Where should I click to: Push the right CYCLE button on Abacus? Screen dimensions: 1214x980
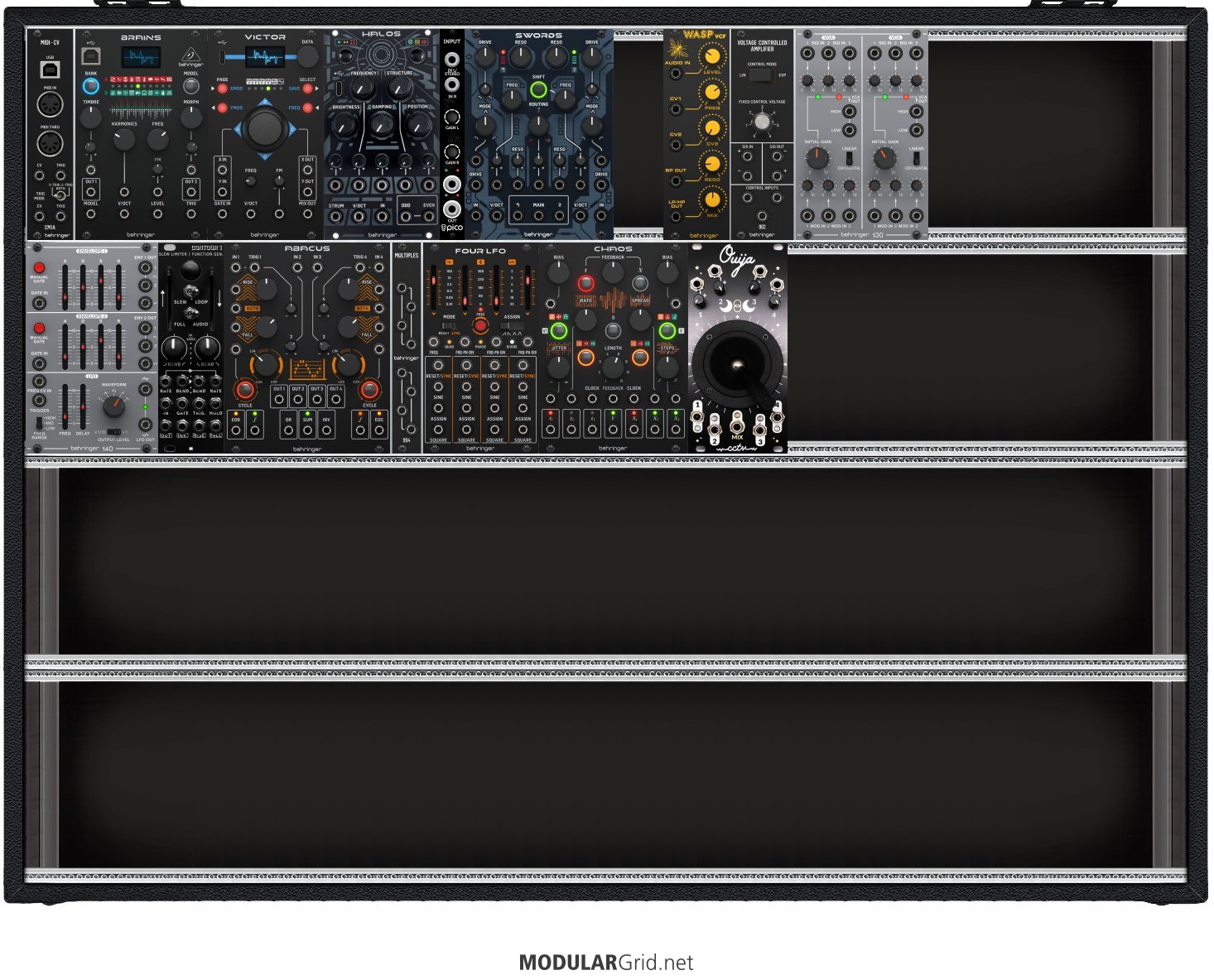[369, 390]
